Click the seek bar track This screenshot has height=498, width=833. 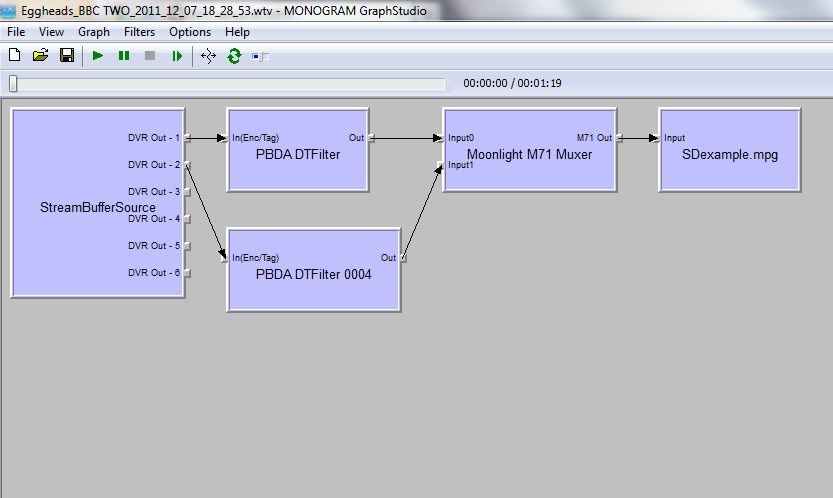[x=227, y=84]
